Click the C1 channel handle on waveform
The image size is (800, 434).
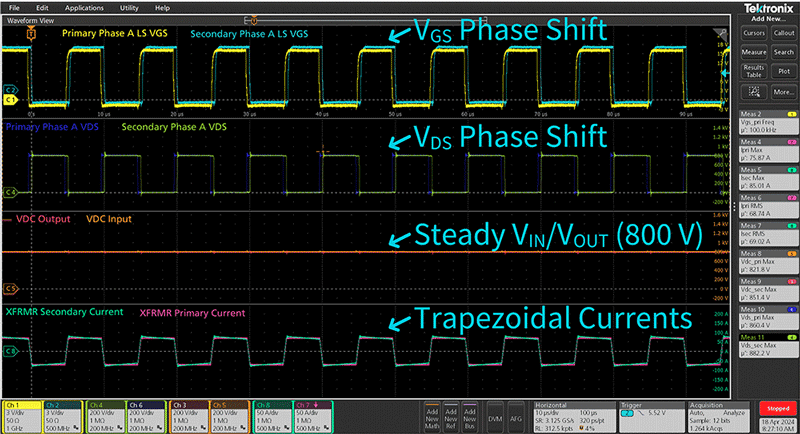[x=10, y=99]
